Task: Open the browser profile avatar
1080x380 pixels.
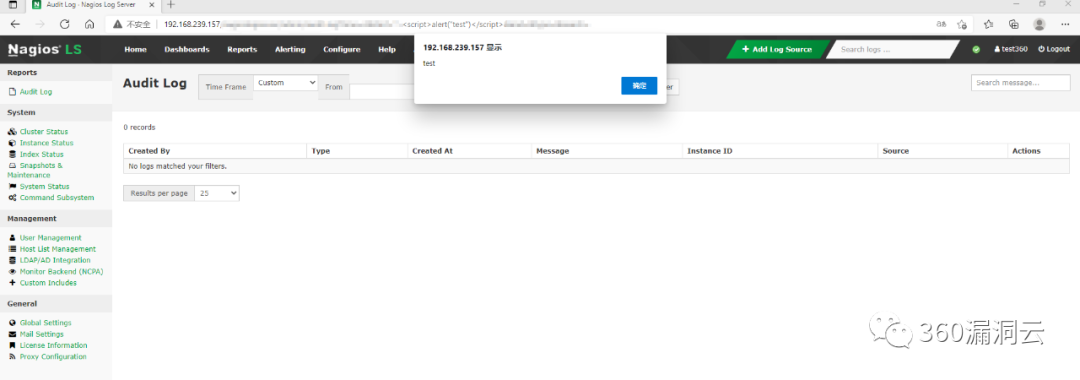Action: coord(1039,24)
